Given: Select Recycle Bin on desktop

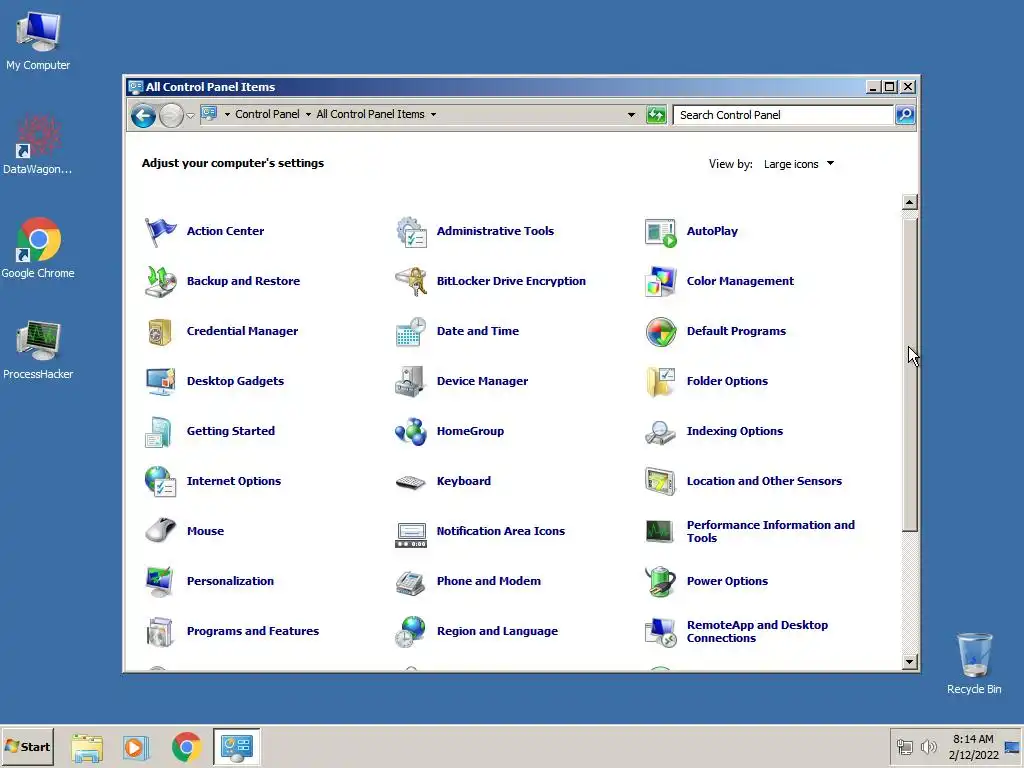Looking at the screenshot, I should click(974, 663).
